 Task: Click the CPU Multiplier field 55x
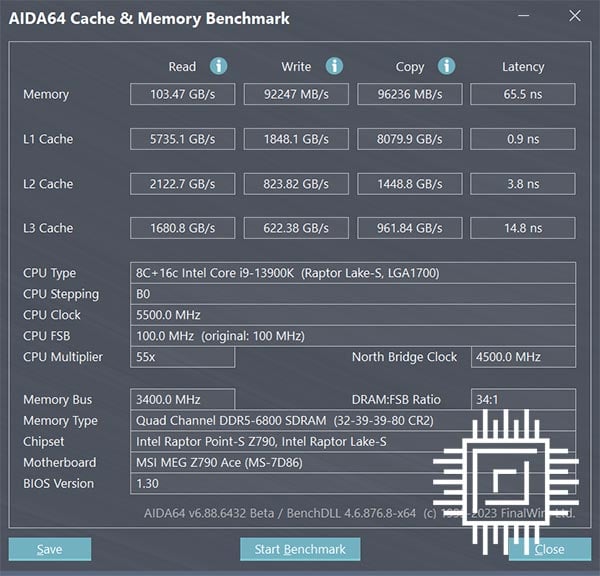(x=183, y=357)
